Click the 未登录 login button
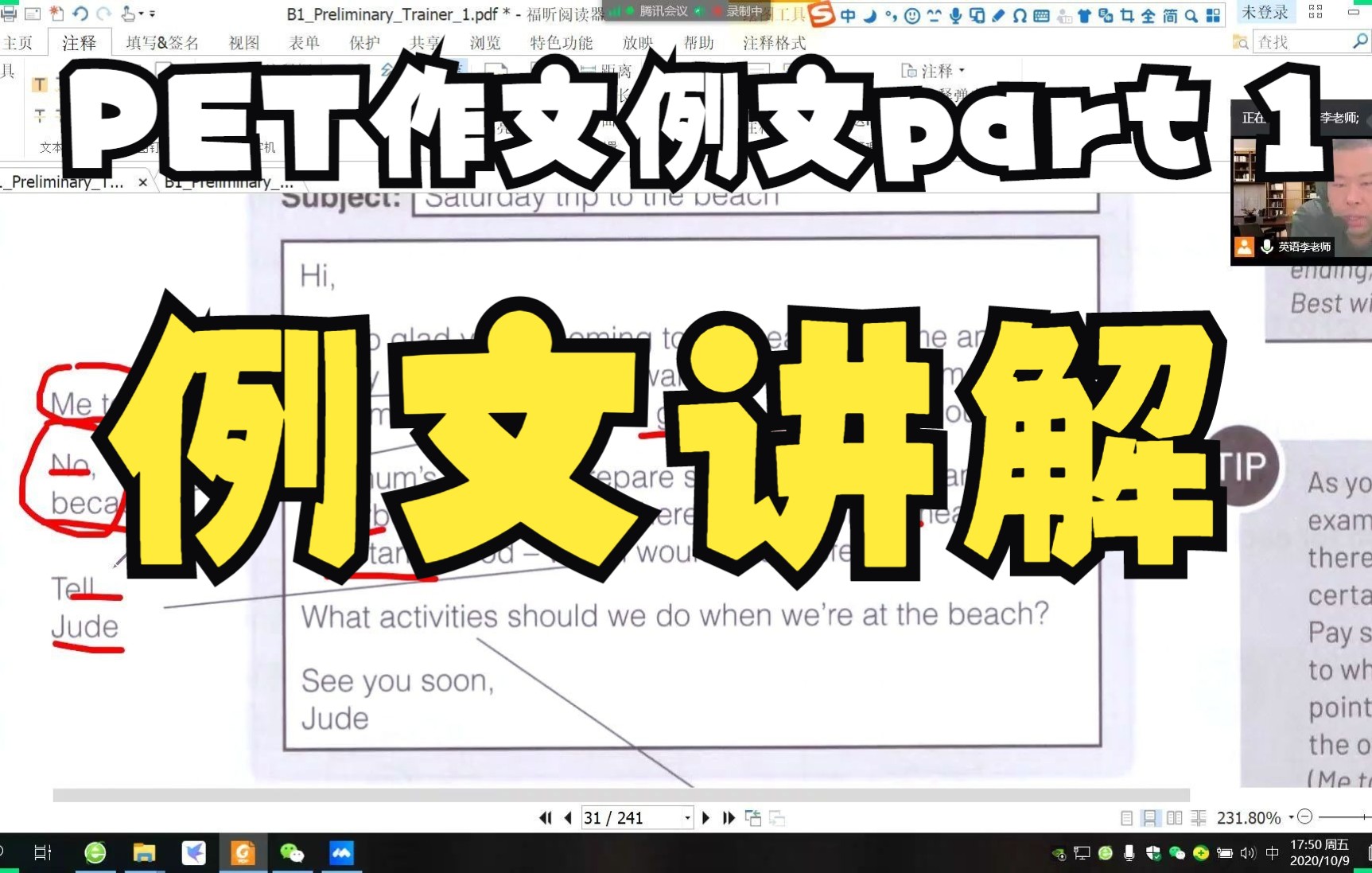The image size is (1372, 873). click(1265, 12)
